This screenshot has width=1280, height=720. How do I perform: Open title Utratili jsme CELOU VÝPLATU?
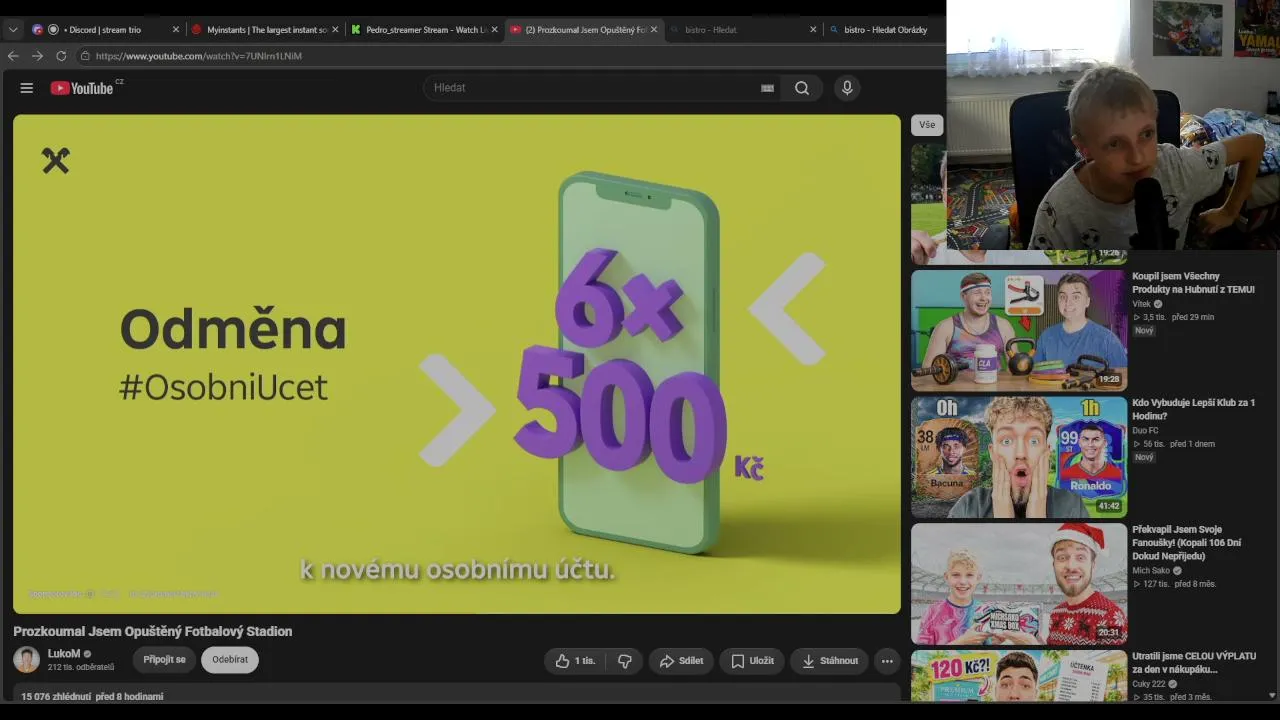[x=1194, y=663]
